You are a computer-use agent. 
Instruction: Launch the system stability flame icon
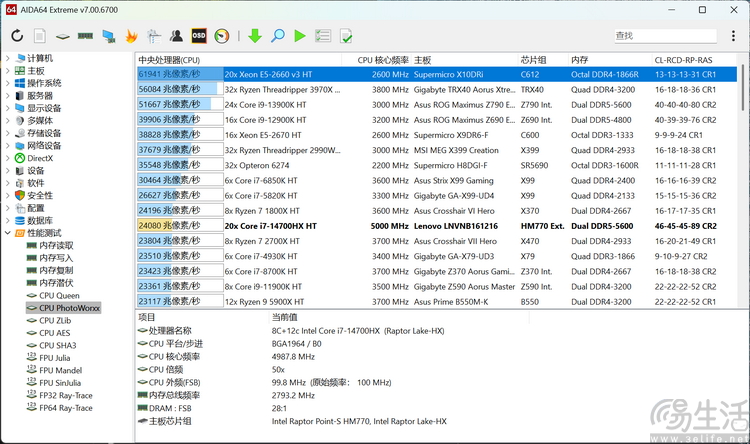132,36
